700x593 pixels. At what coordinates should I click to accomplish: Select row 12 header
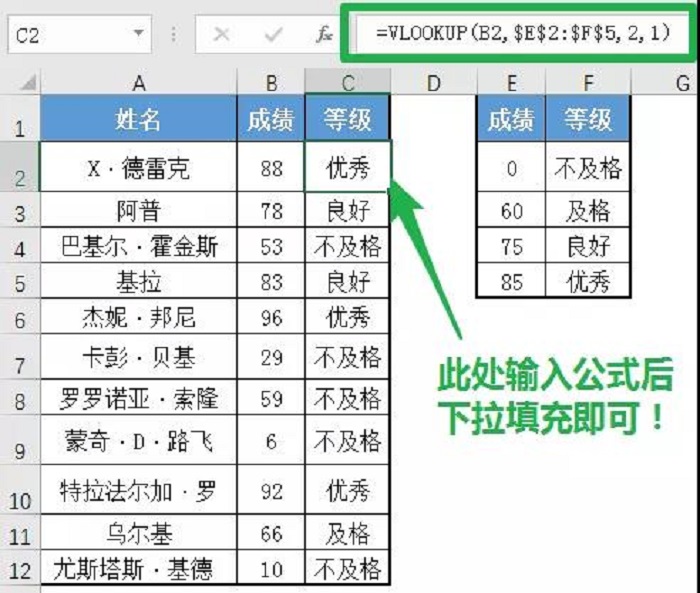coord(20,567)
